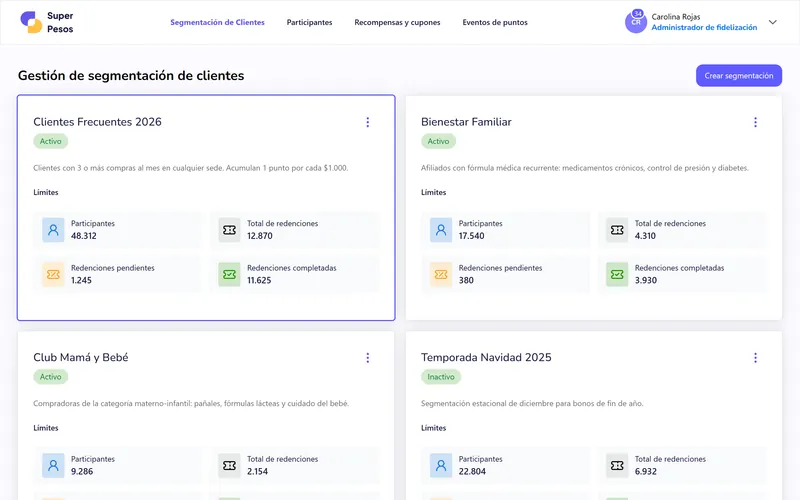The width and height of the screenshot is (800, 500).
Task: Click Activo badge on Club Mamá y Bebé
Action: (x=51, y=377)
